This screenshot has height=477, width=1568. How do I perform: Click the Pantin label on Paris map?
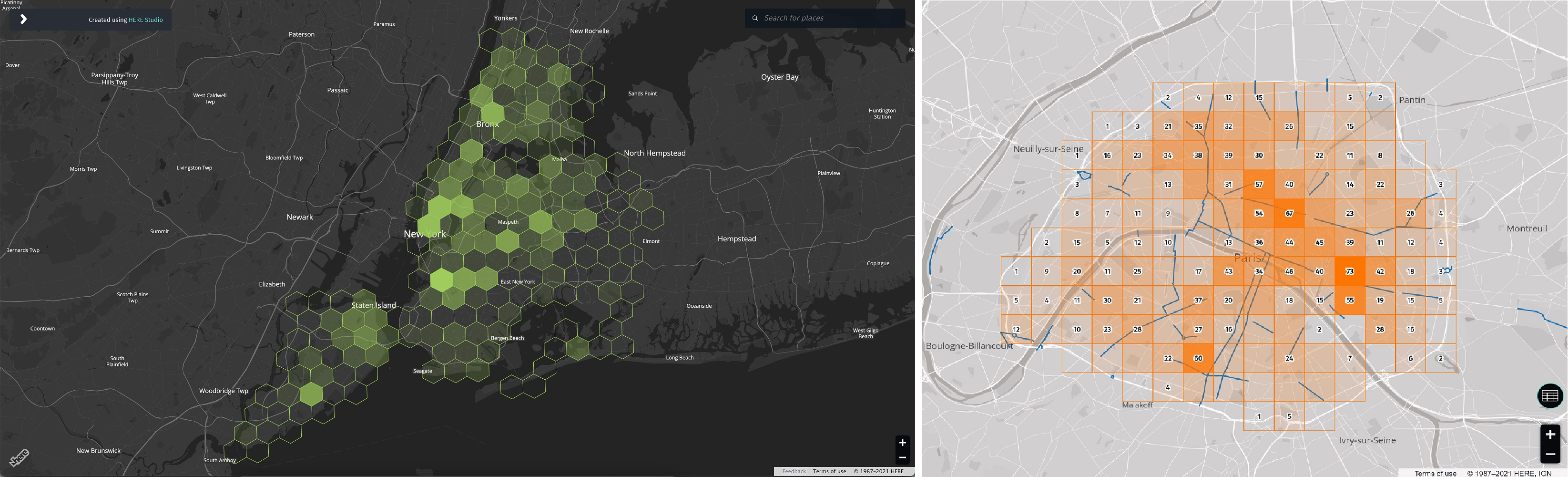[x=1412, y=101]
